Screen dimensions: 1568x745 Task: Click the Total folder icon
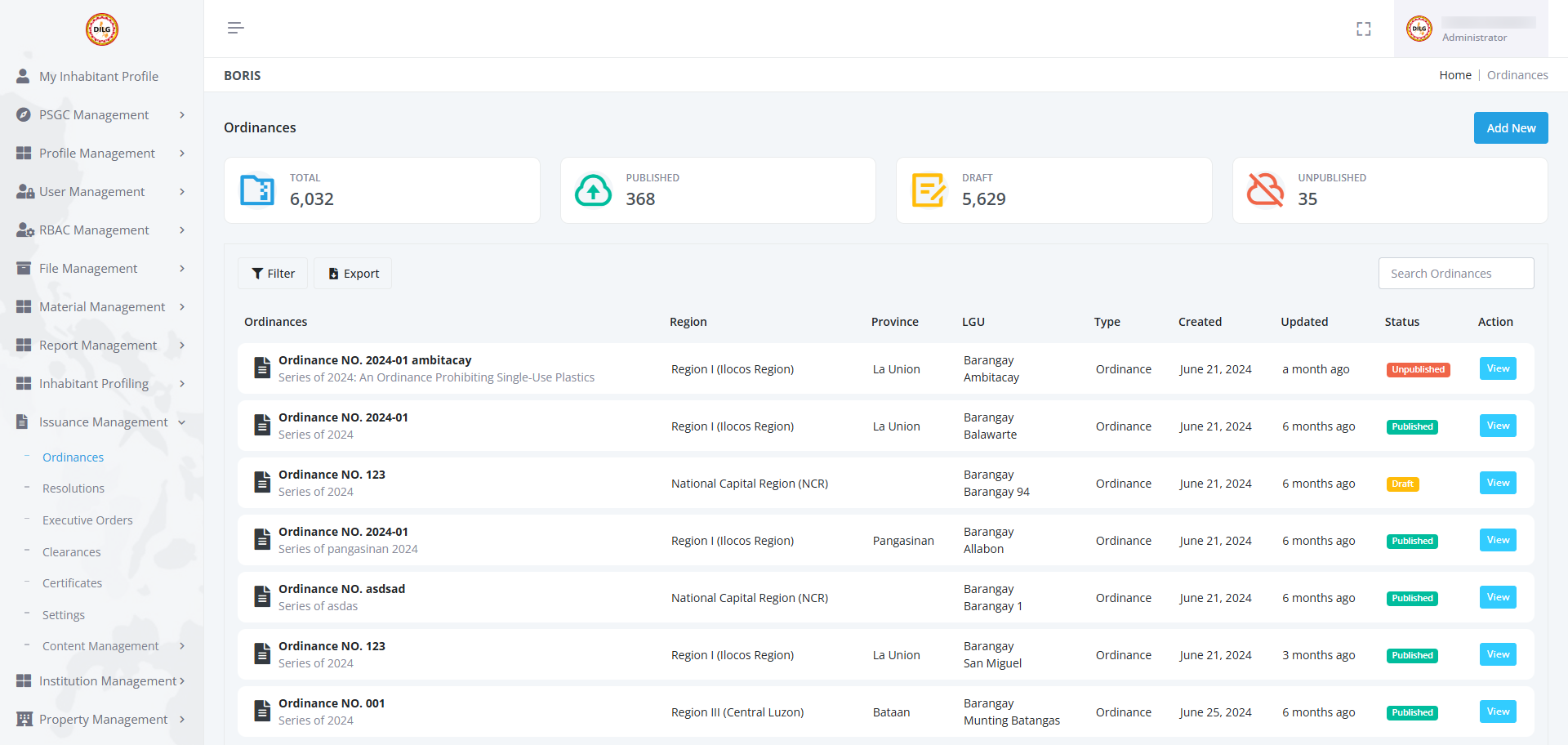[x=257, y=190]
